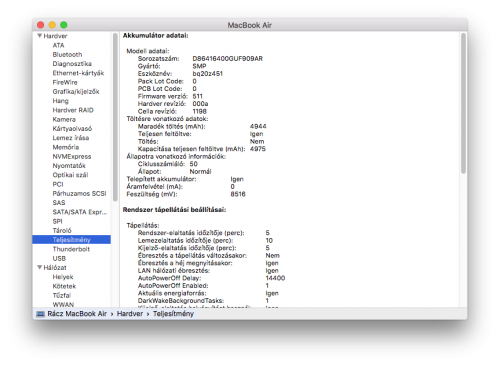Click the Akkumulátor adatai heading
Screen dimensions: 500x366
(x=155, y=35)
